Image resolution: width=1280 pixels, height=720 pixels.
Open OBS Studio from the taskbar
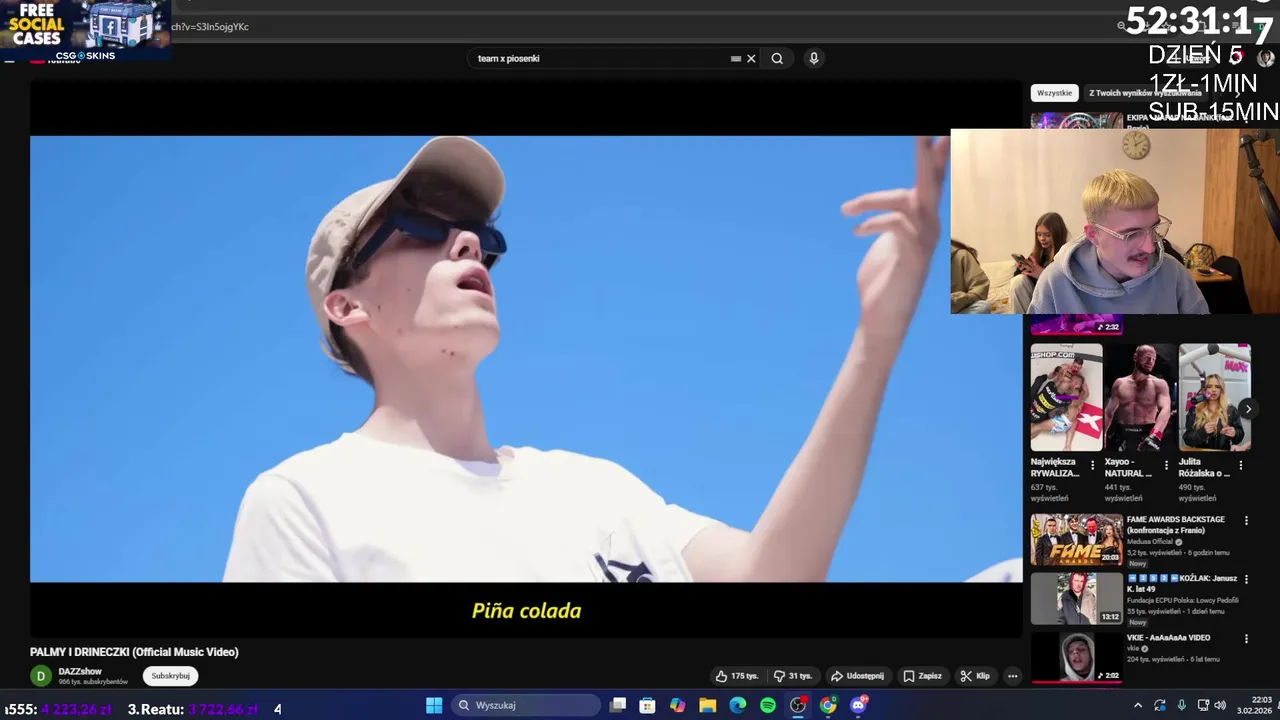pyautogui.click(x=798, y=705)
